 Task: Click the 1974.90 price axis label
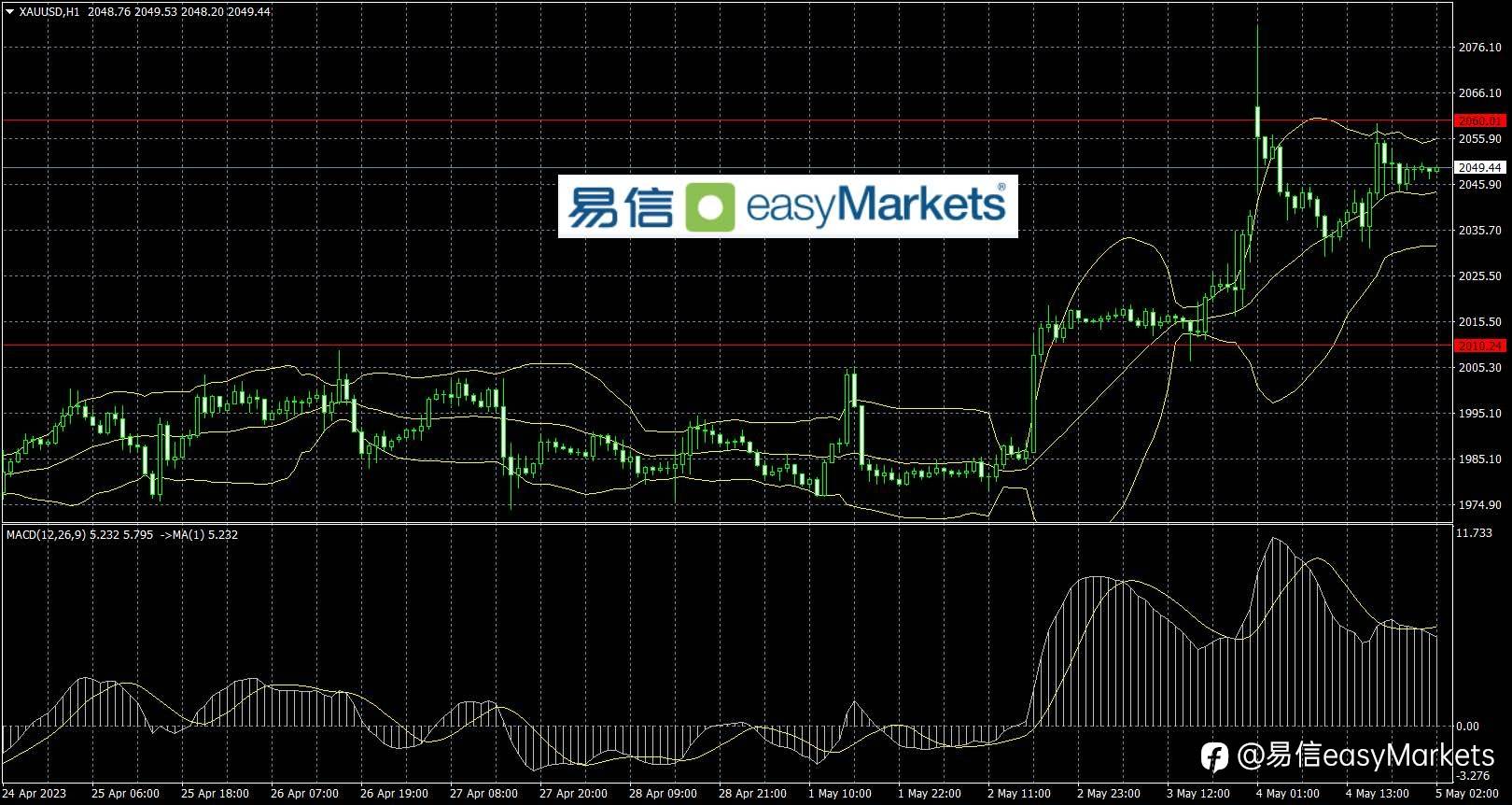pyautogui.click(x=1479, y=505)
